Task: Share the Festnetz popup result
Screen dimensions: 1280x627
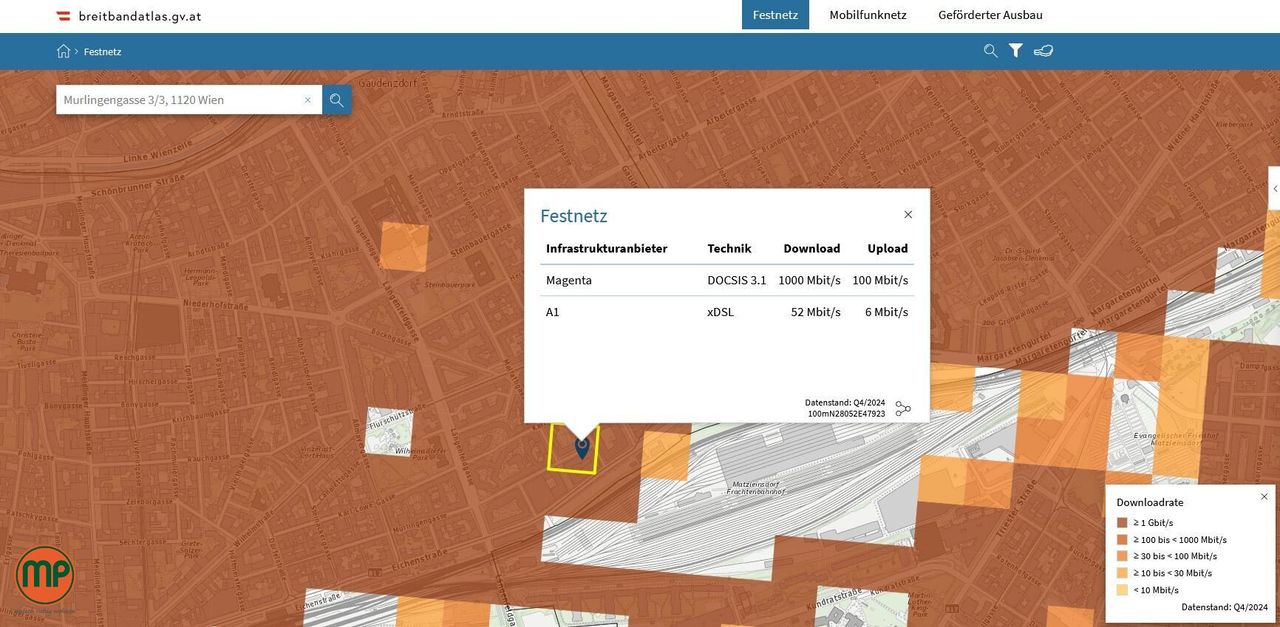Action: 903,409
